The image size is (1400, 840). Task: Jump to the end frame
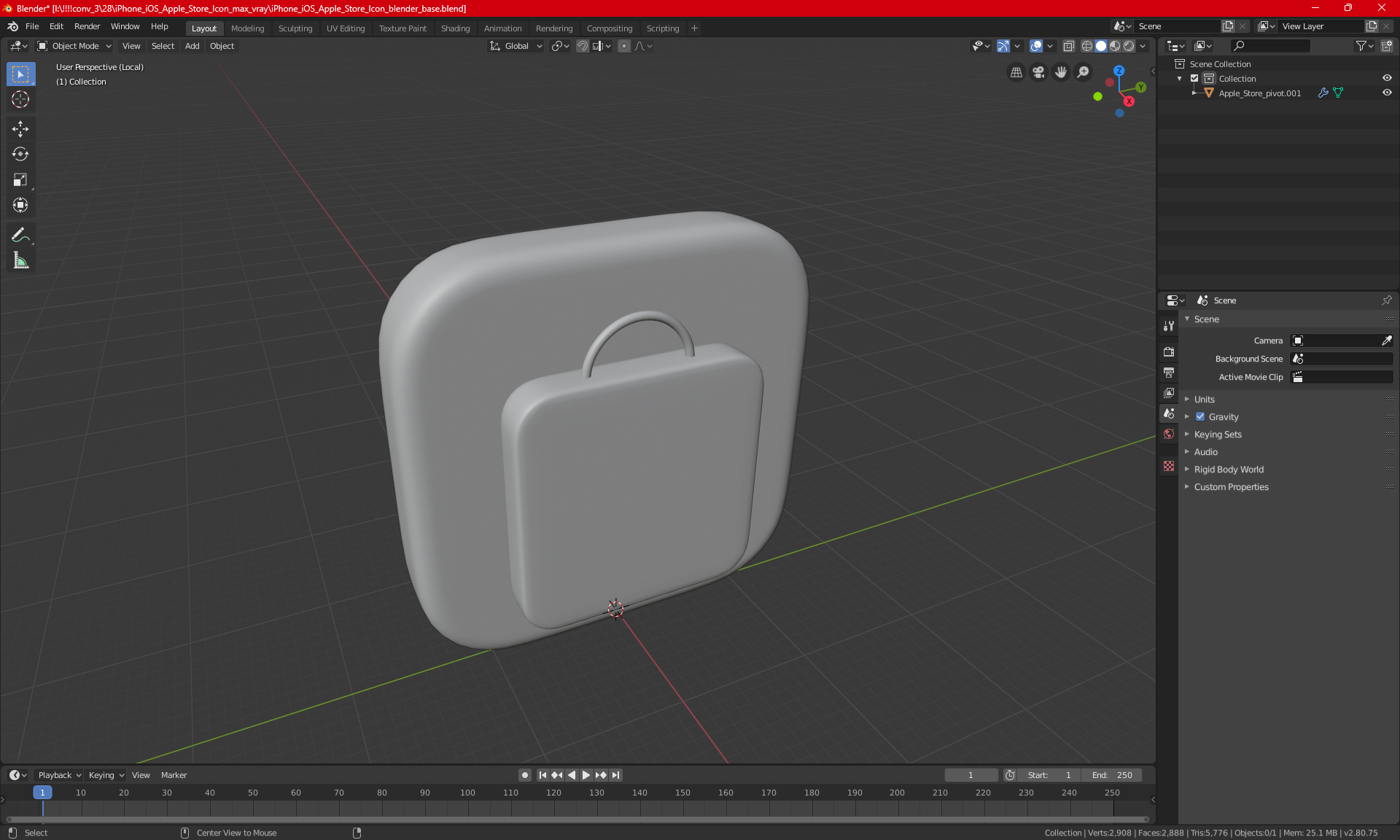click(x=616, y=775)
